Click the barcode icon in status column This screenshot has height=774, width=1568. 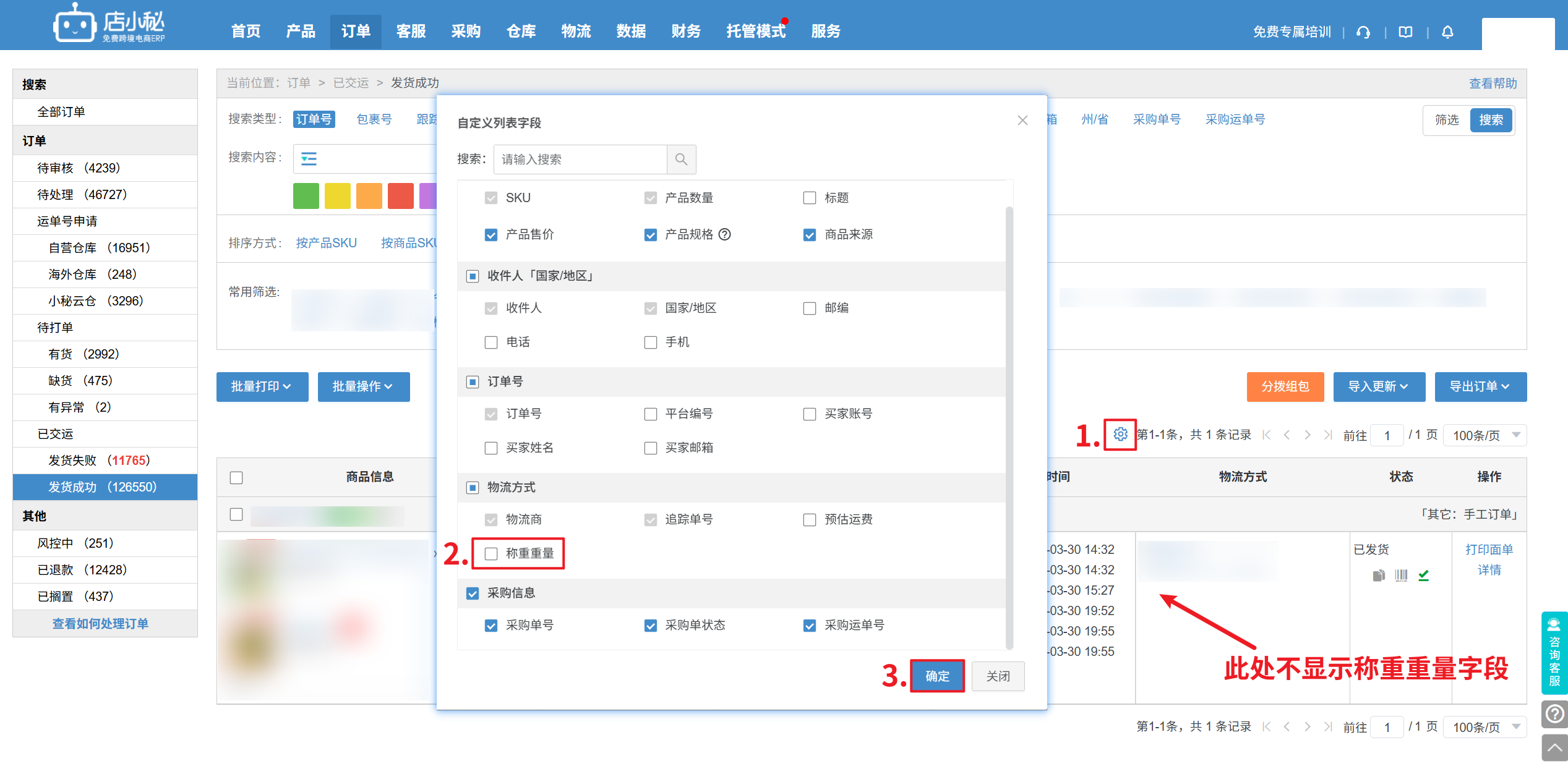click(1401, 576)
